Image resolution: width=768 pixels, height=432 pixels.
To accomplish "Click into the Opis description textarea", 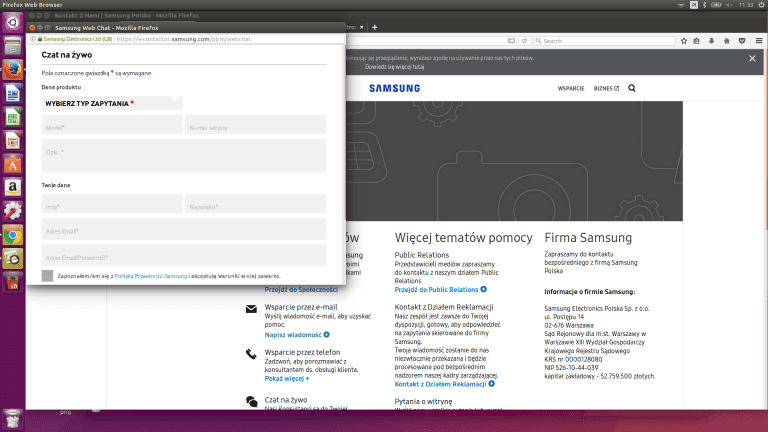I will [184, 156].
